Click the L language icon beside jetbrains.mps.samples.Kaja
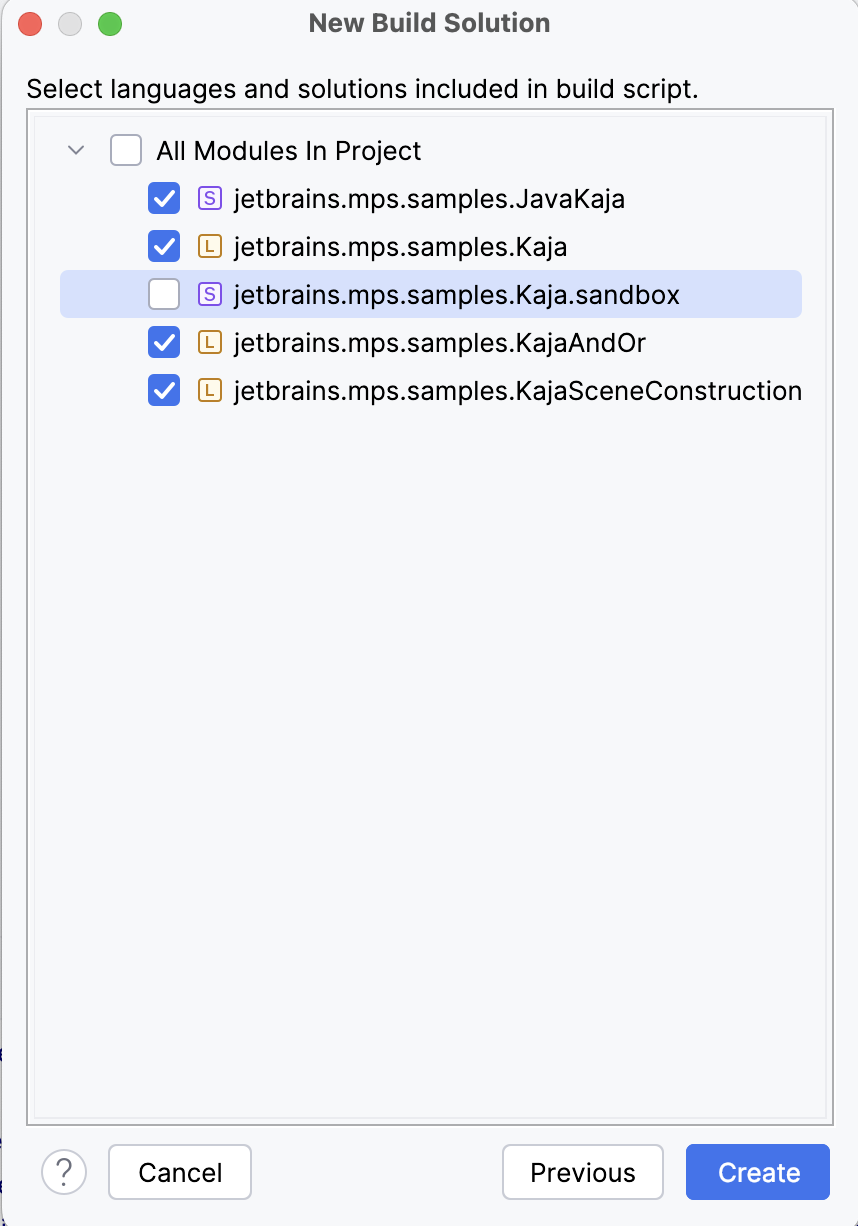 tap(211, 246)
